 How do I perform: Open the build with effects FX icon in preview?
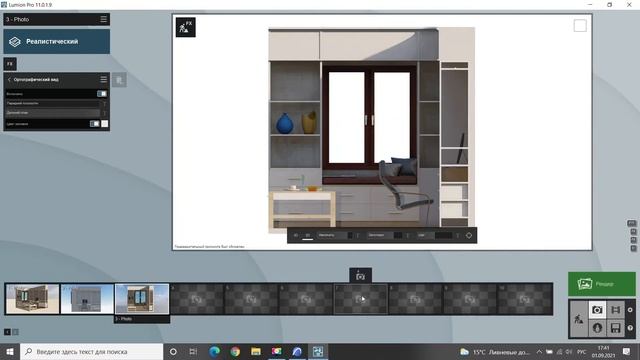coord(185,27)
